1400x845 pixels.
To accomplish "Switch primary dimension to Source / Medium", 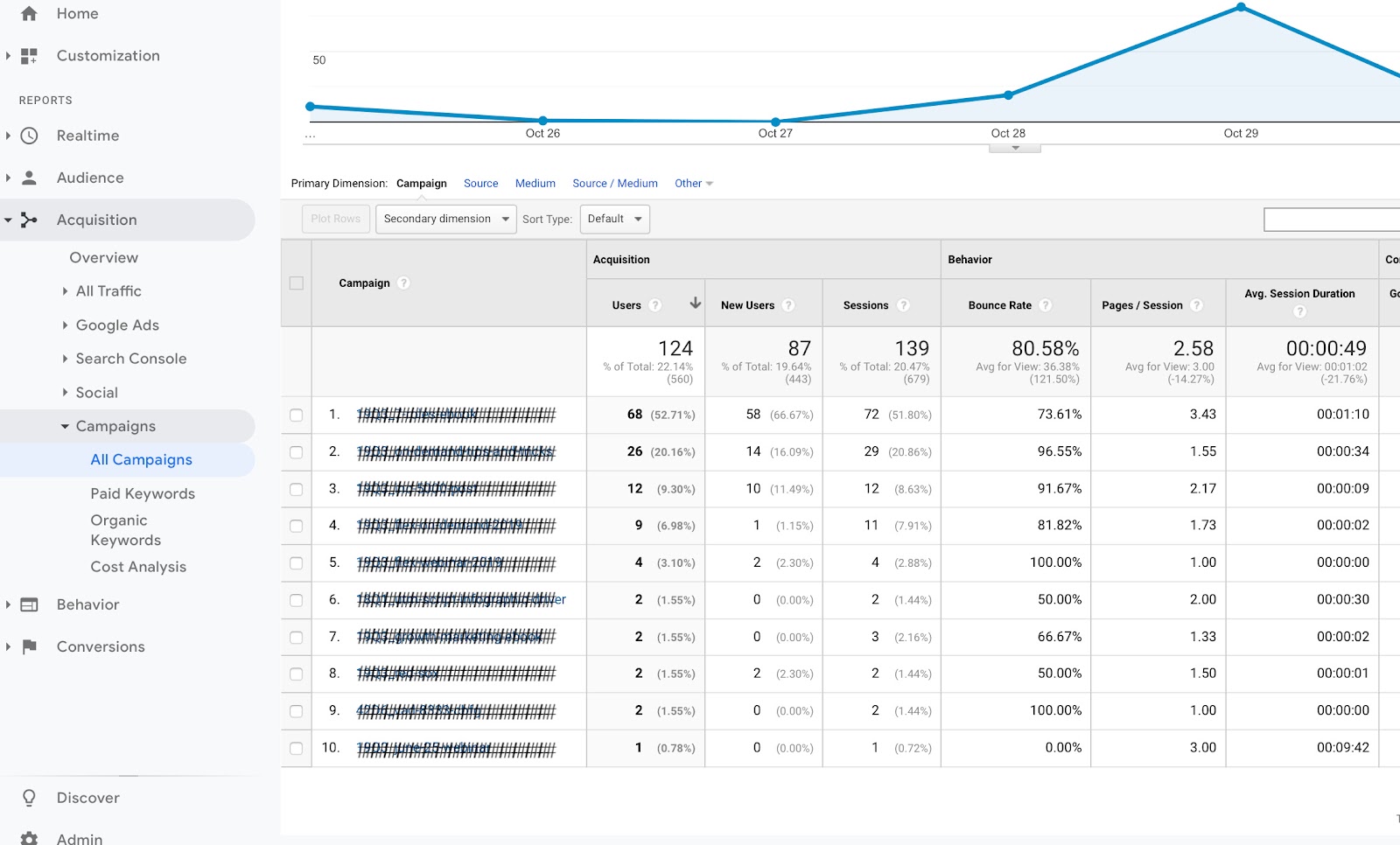I will point(615,184).
